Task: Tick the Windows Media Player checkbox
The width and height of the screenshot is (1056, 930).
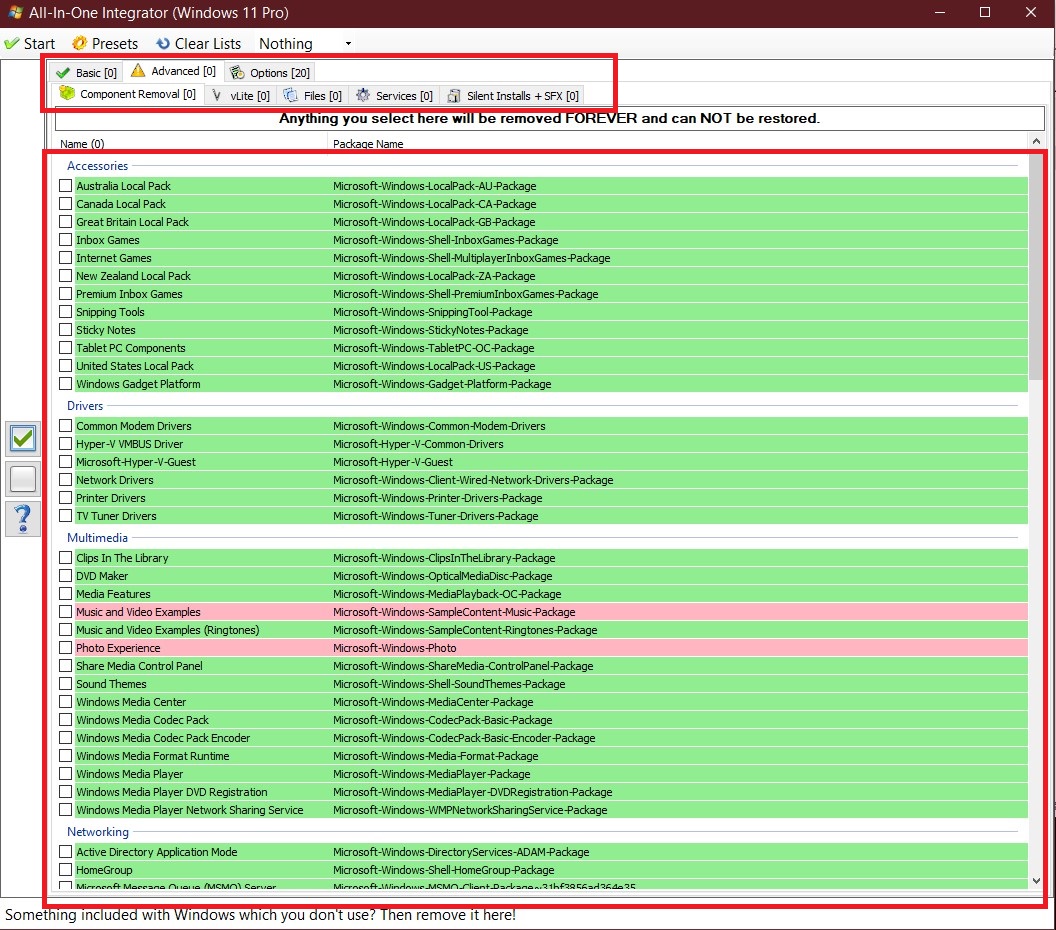Action: (x=65, y=773)
